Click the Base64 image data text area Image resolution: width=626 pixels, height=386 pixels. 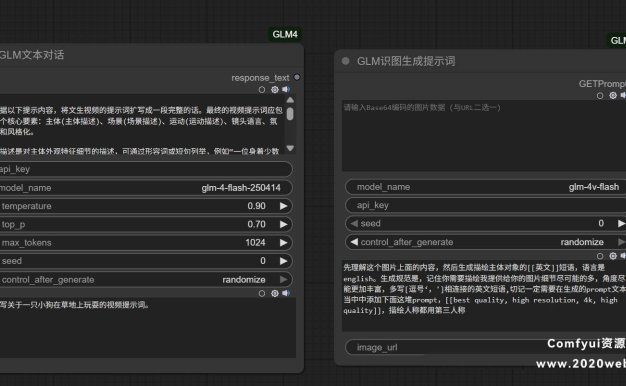tap(484, 136)
